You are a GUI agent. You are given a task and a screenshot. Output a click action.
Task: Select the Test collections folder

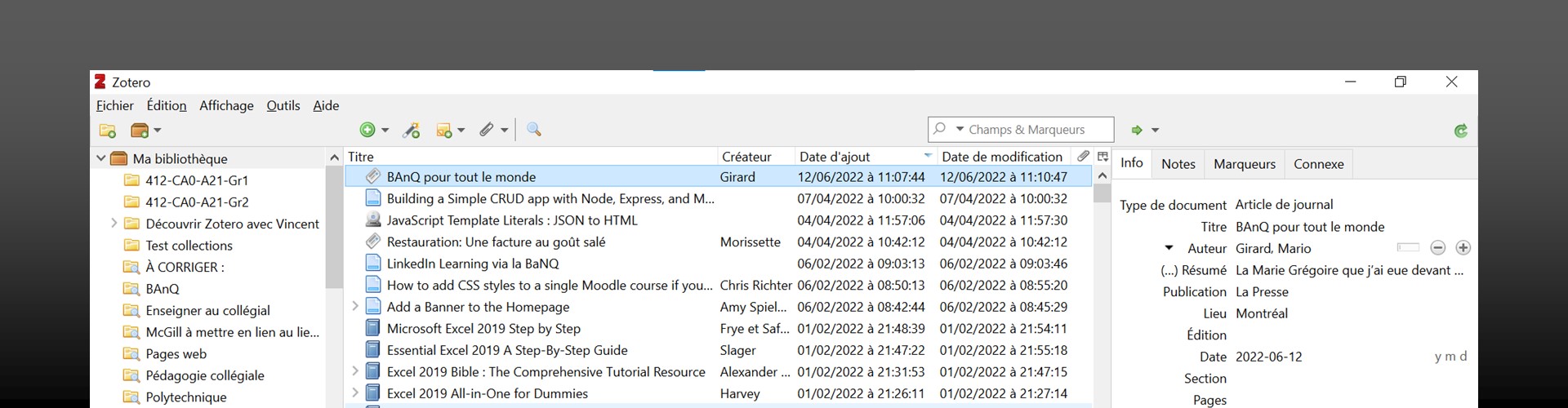coord(189,245)
